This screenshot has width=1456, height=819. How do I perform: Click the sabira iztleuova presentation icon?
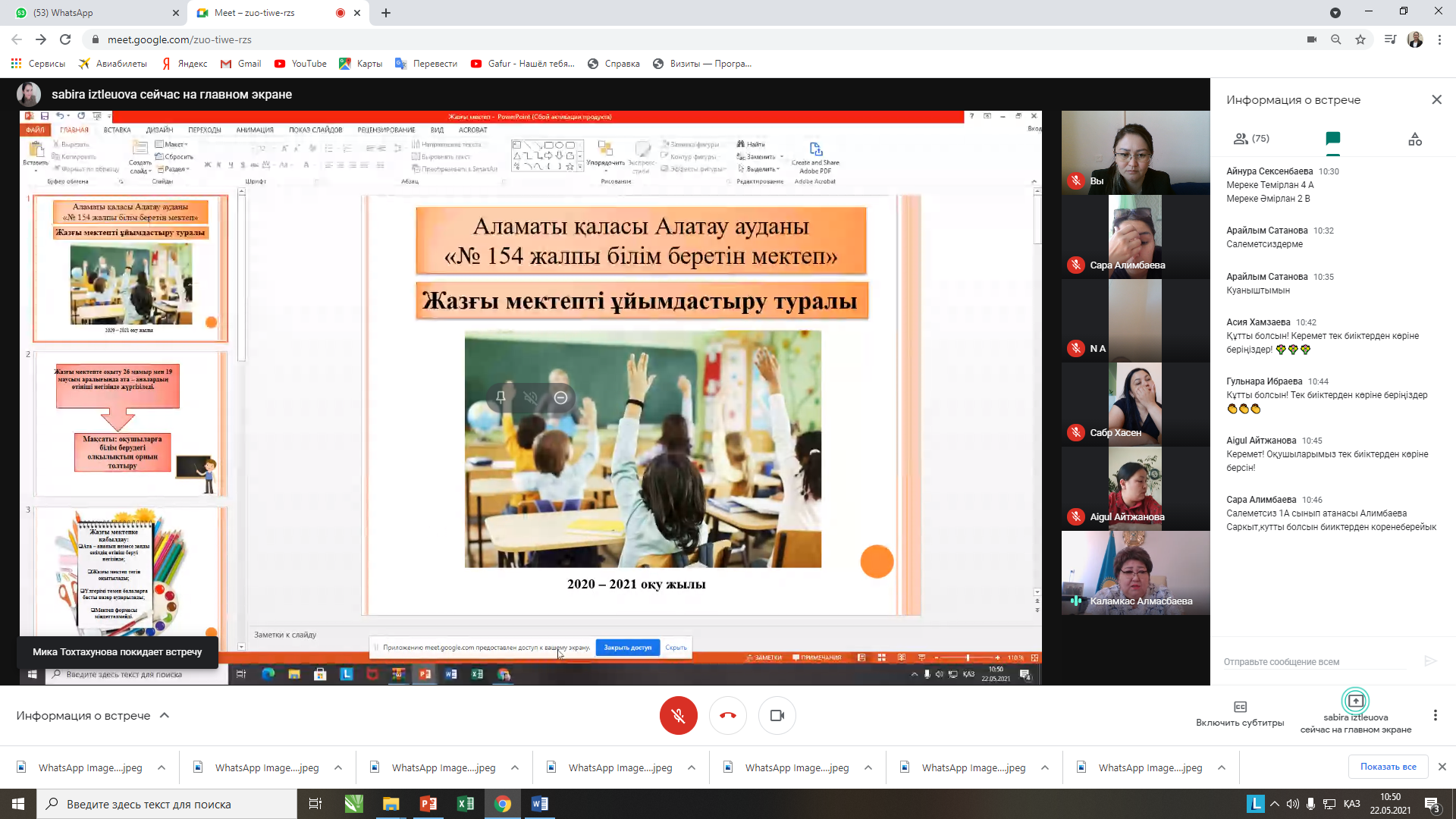1355,701
